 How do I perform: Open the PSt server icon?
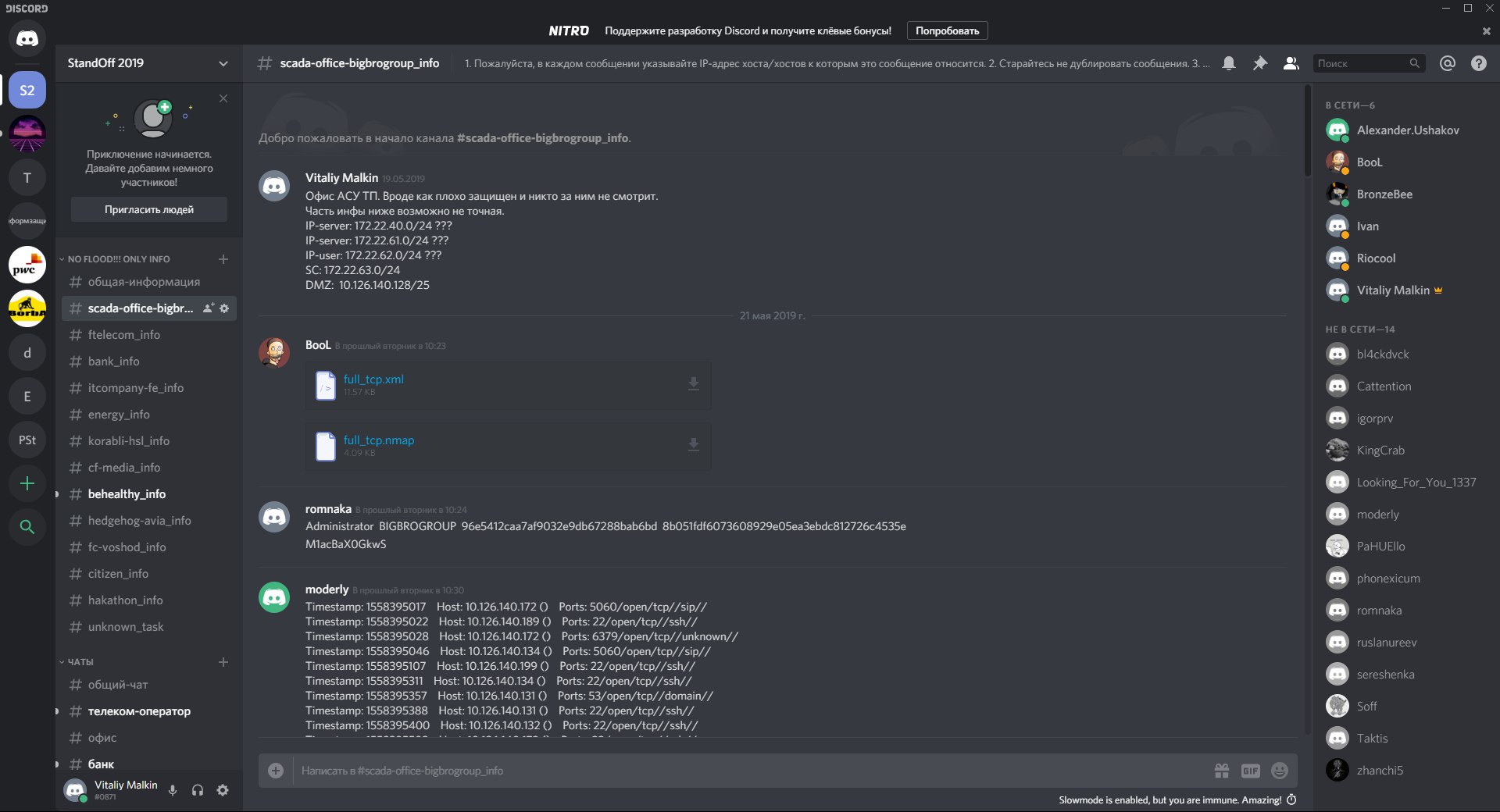coord(27,440)
